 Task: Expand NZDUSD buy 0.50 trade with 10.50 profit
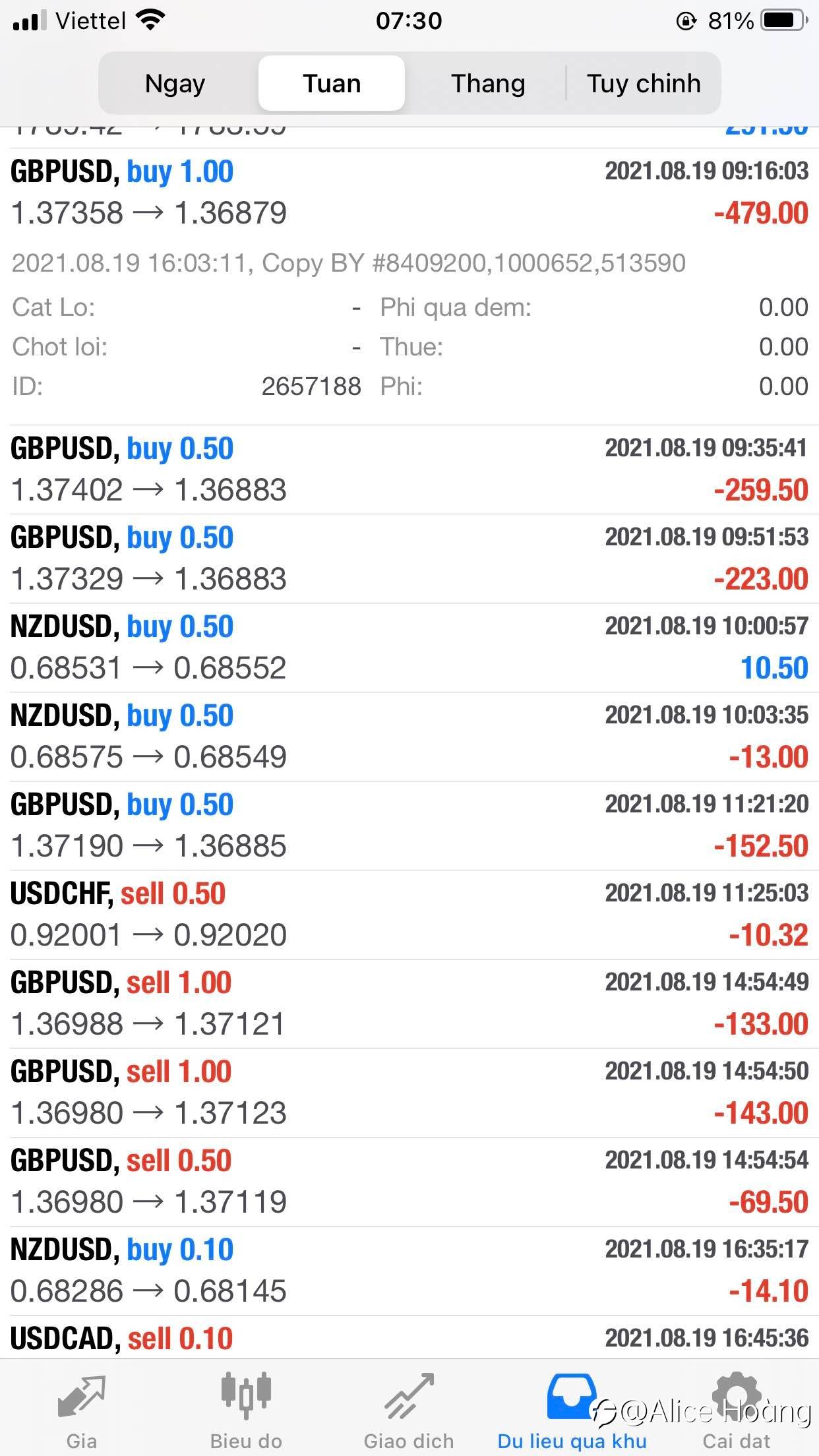[409, 648]
